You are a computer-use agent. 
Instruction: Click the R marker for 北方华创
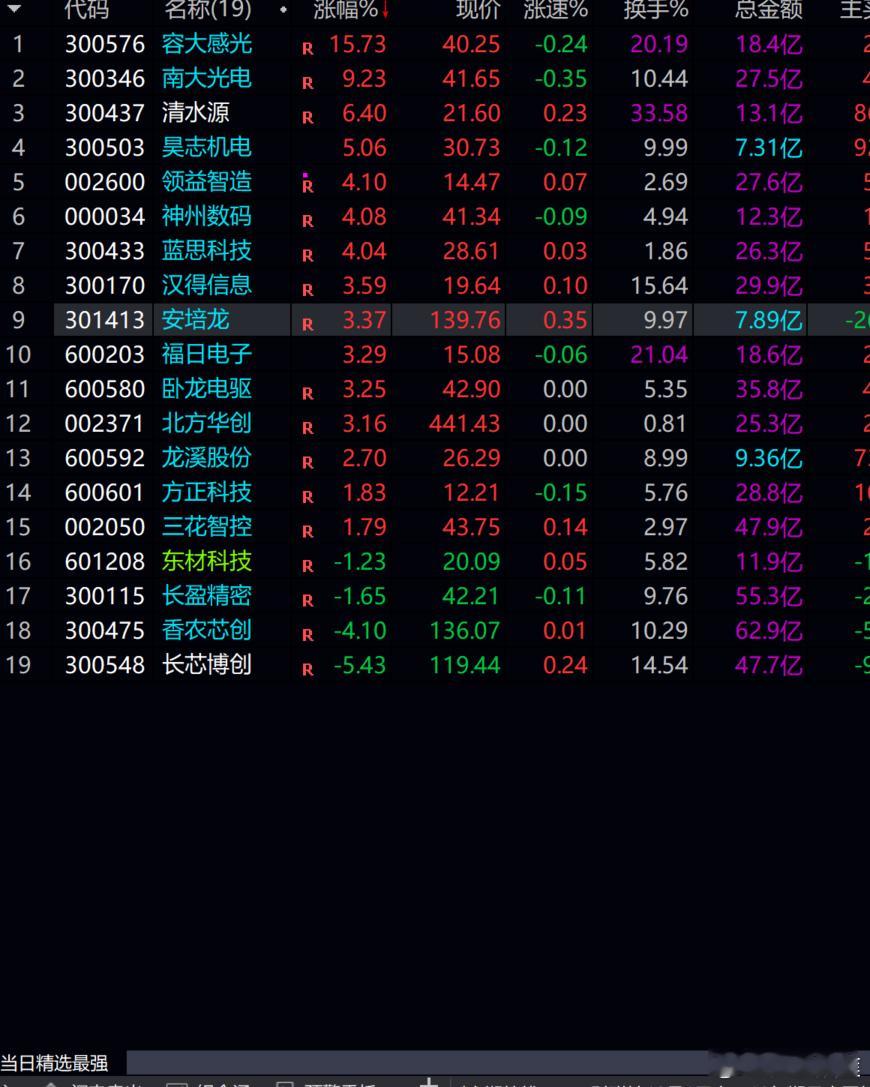pos(308,428)
